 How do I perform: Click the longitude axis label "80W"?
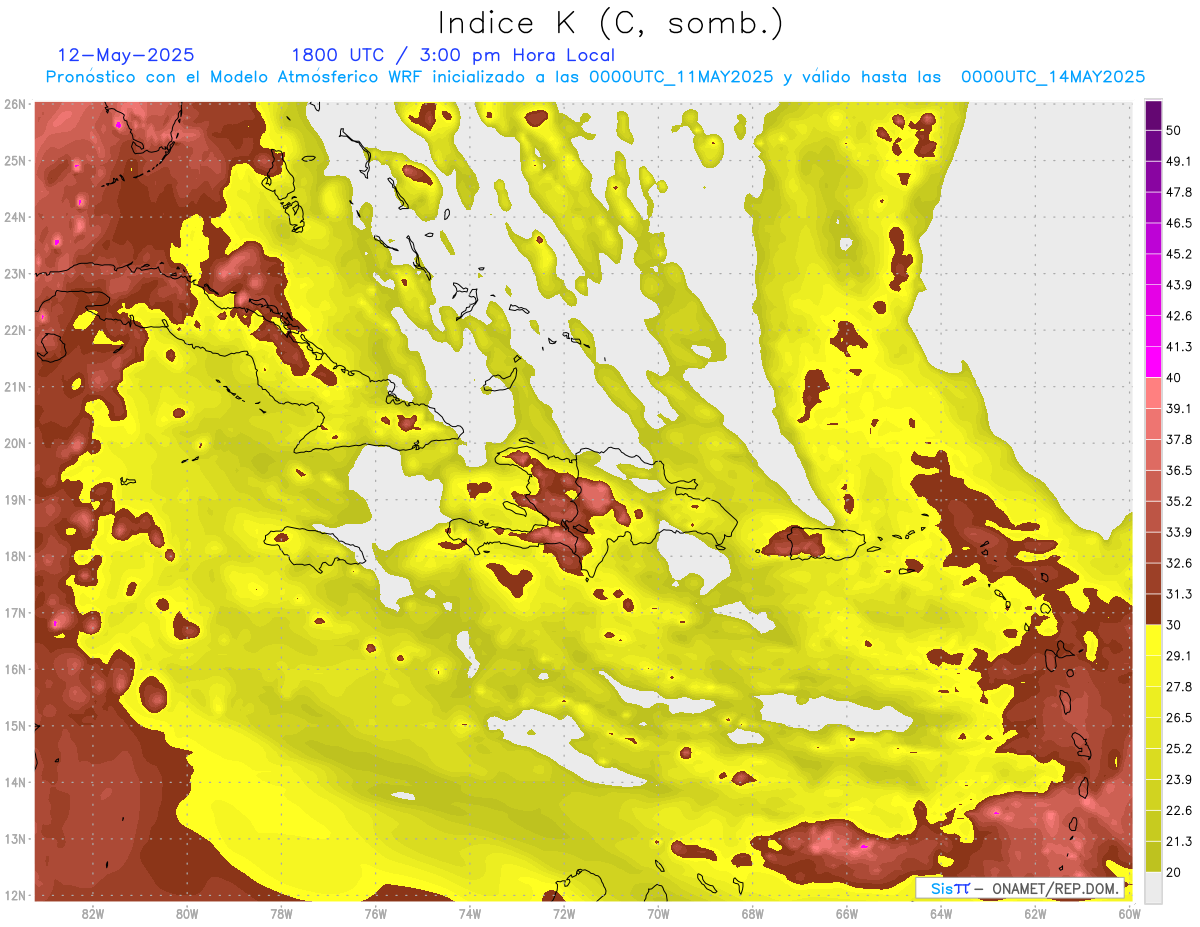[x=187, y=913]
